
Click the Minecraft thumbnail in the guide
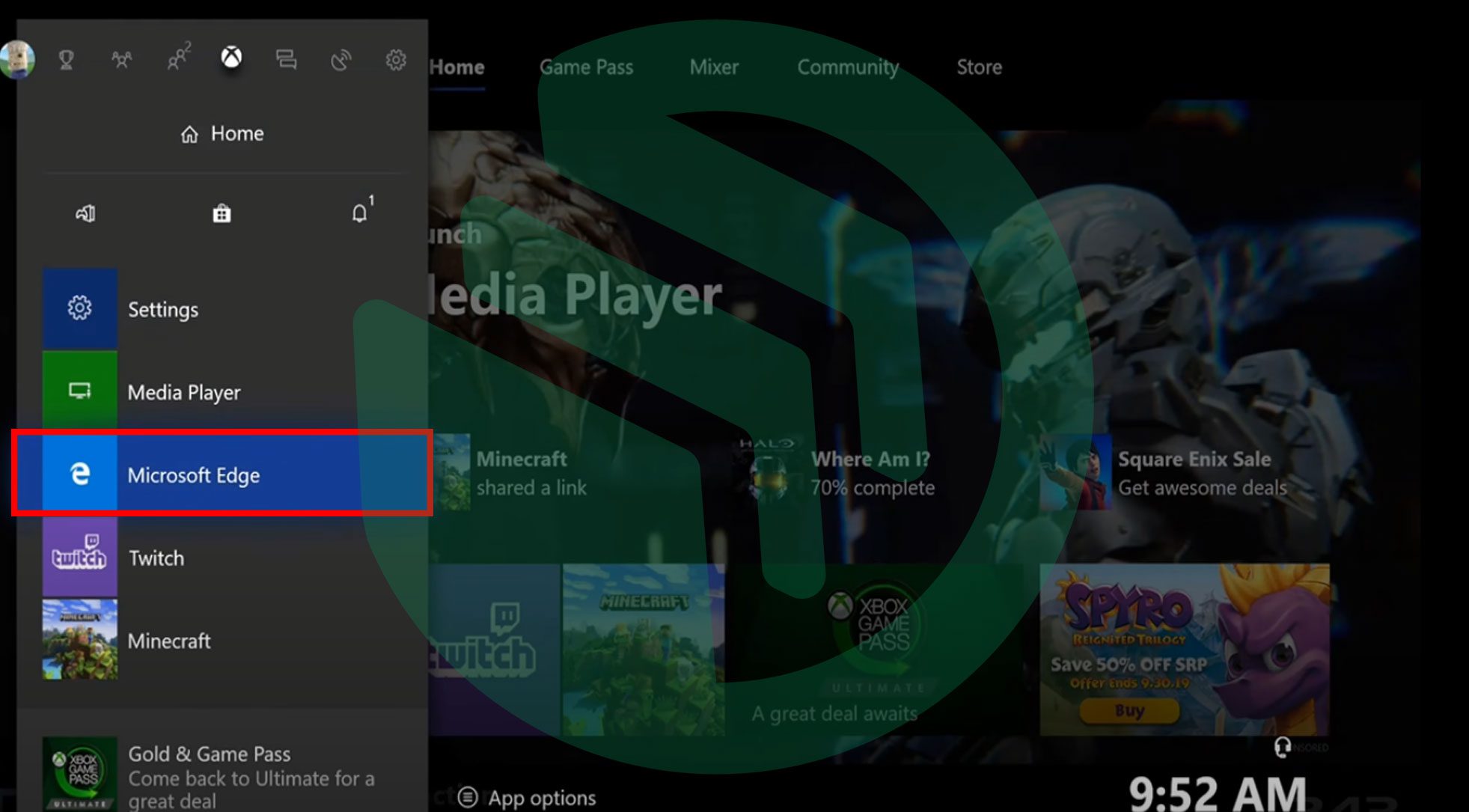[x=79, y=640]
